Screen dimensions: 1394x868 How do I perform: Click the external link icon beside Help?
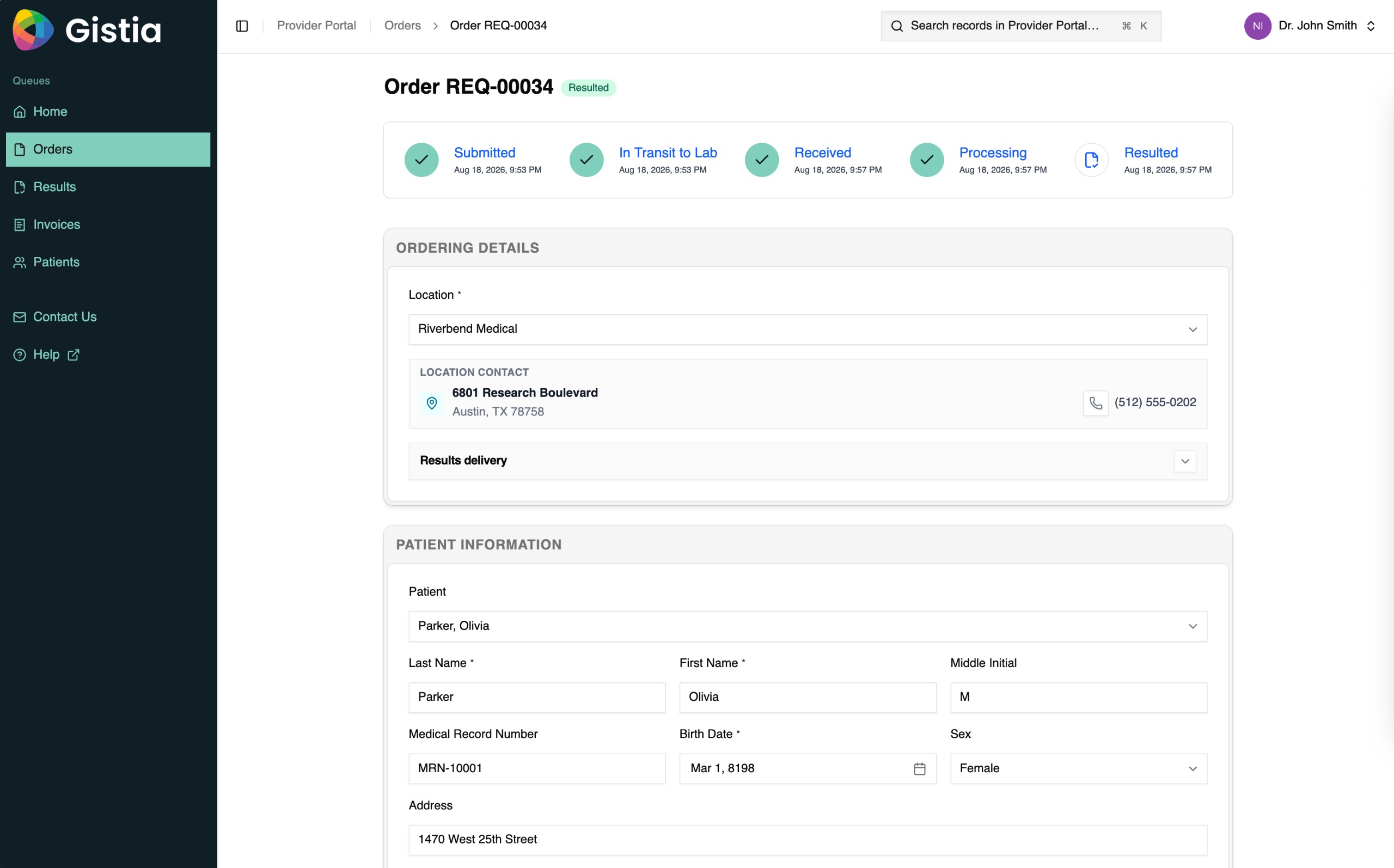coord(73,356)
